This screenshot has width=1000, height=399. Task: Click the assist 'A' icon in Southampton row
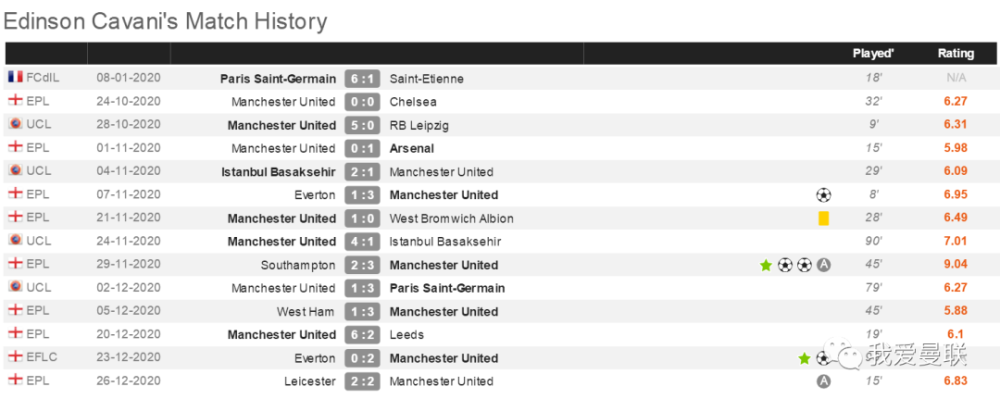(x=824, y=265)
